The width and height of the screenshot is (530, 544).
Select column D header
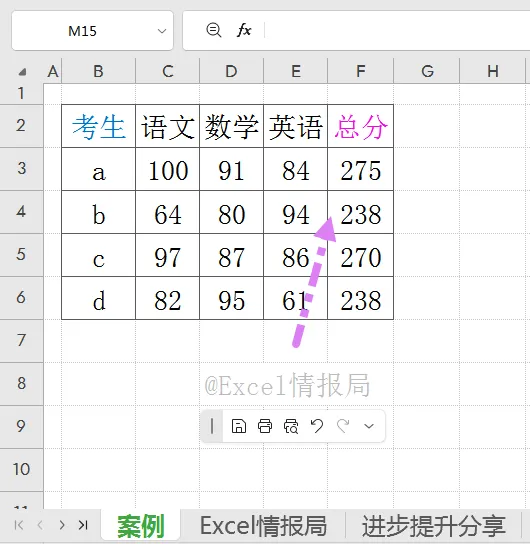231,71
